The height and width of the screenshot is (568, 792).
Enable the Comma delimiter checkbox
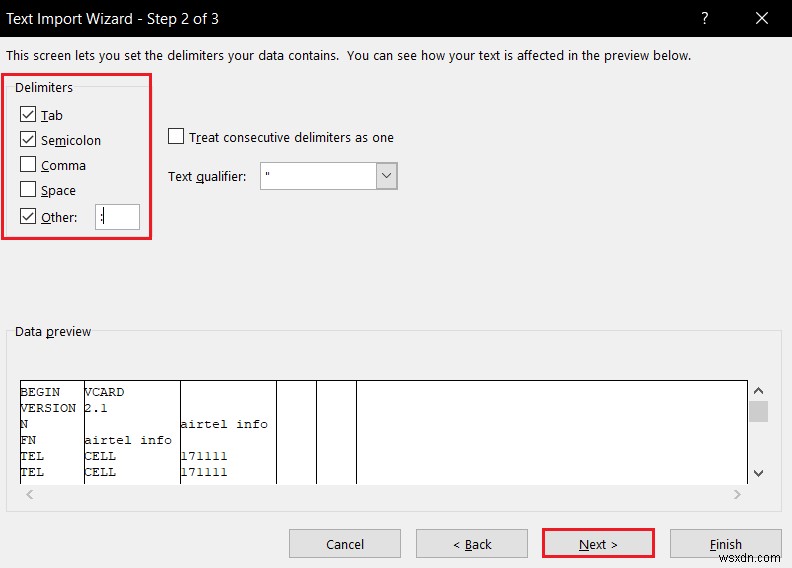click(28, 165)
